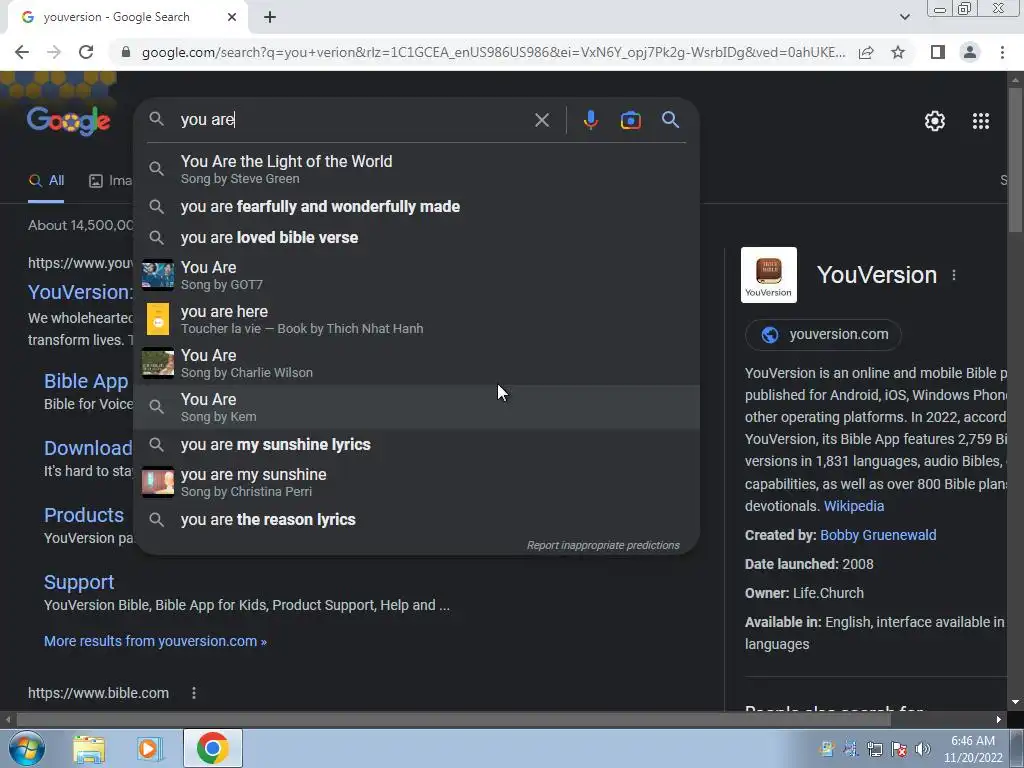Click into the 'you are' search field
1024x768 pixels.
tap(353, 120)
